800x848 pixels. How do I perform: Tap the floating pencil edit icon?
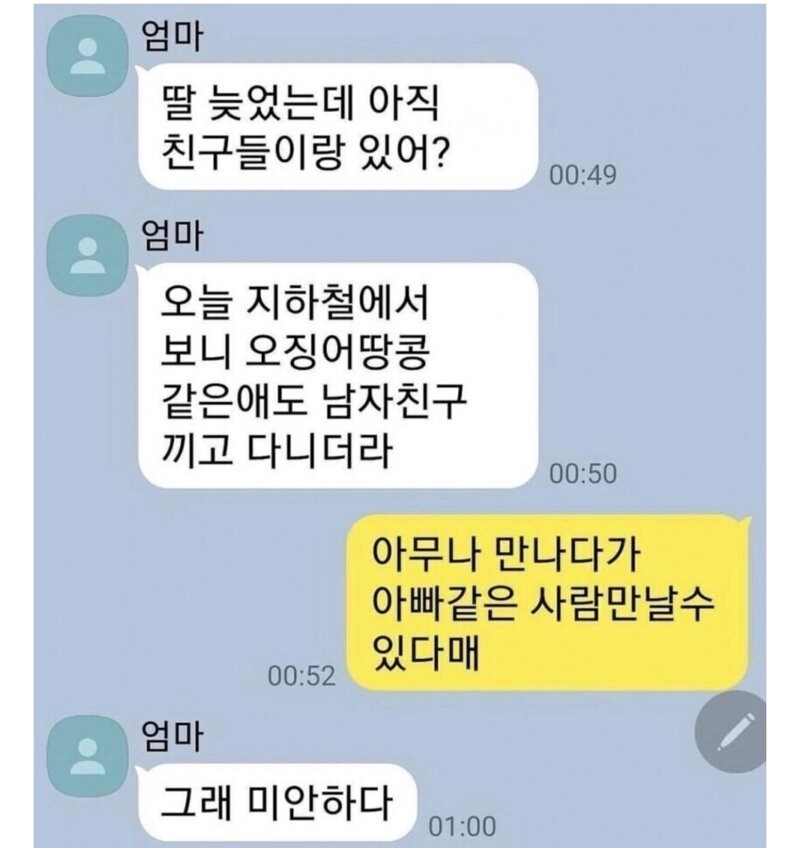pyautogui.click(x=731, y=732)
